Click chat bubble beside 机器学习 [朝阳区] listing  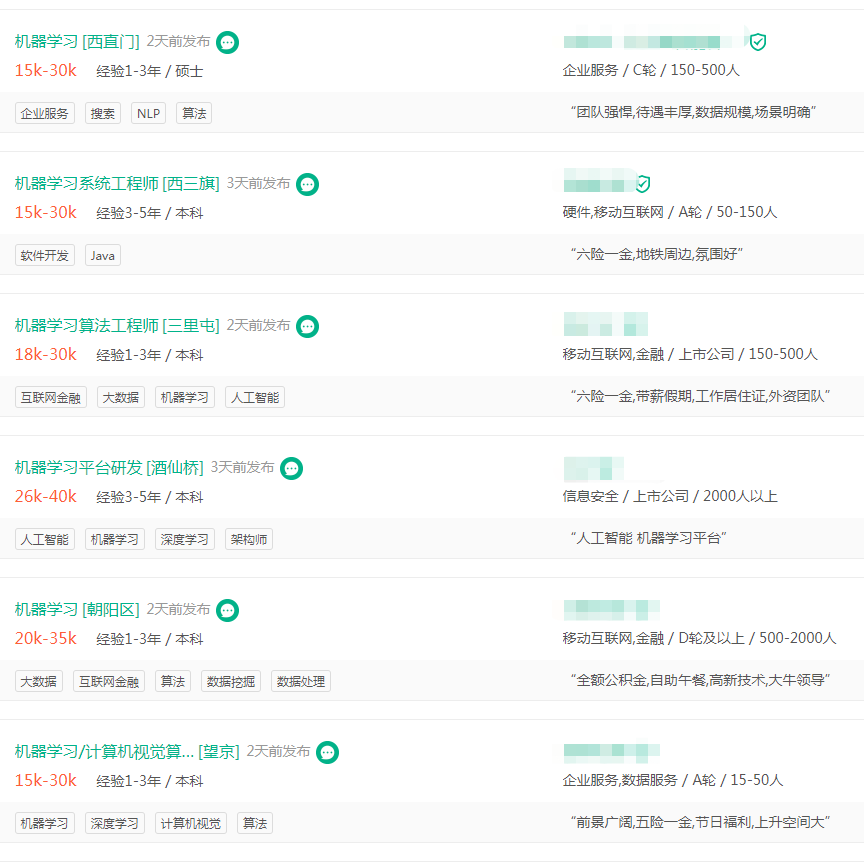pyautogui.click(x=228, y=610)
